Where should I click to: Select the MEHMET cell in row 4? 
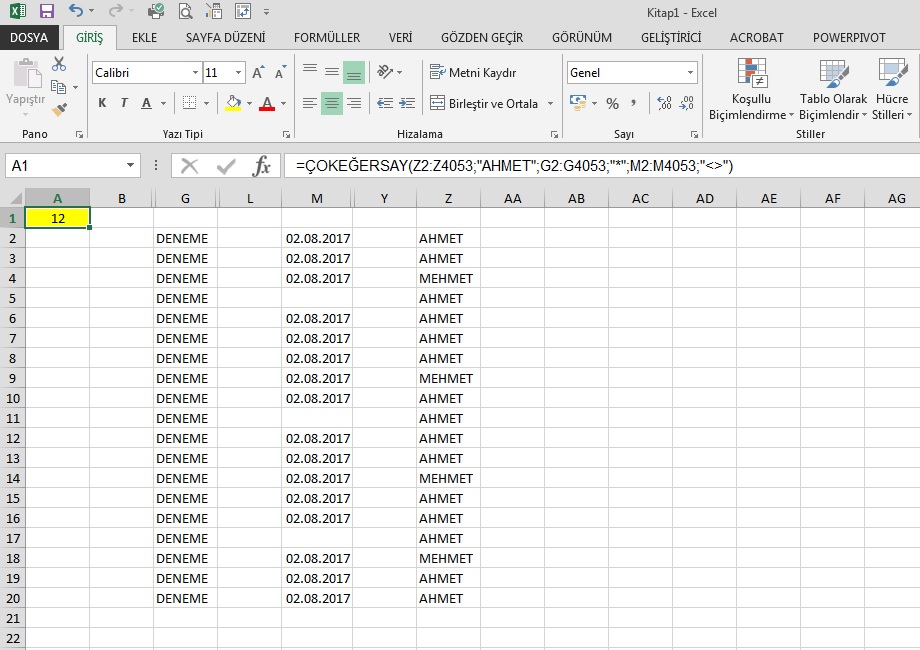click(x=446, y=278)
